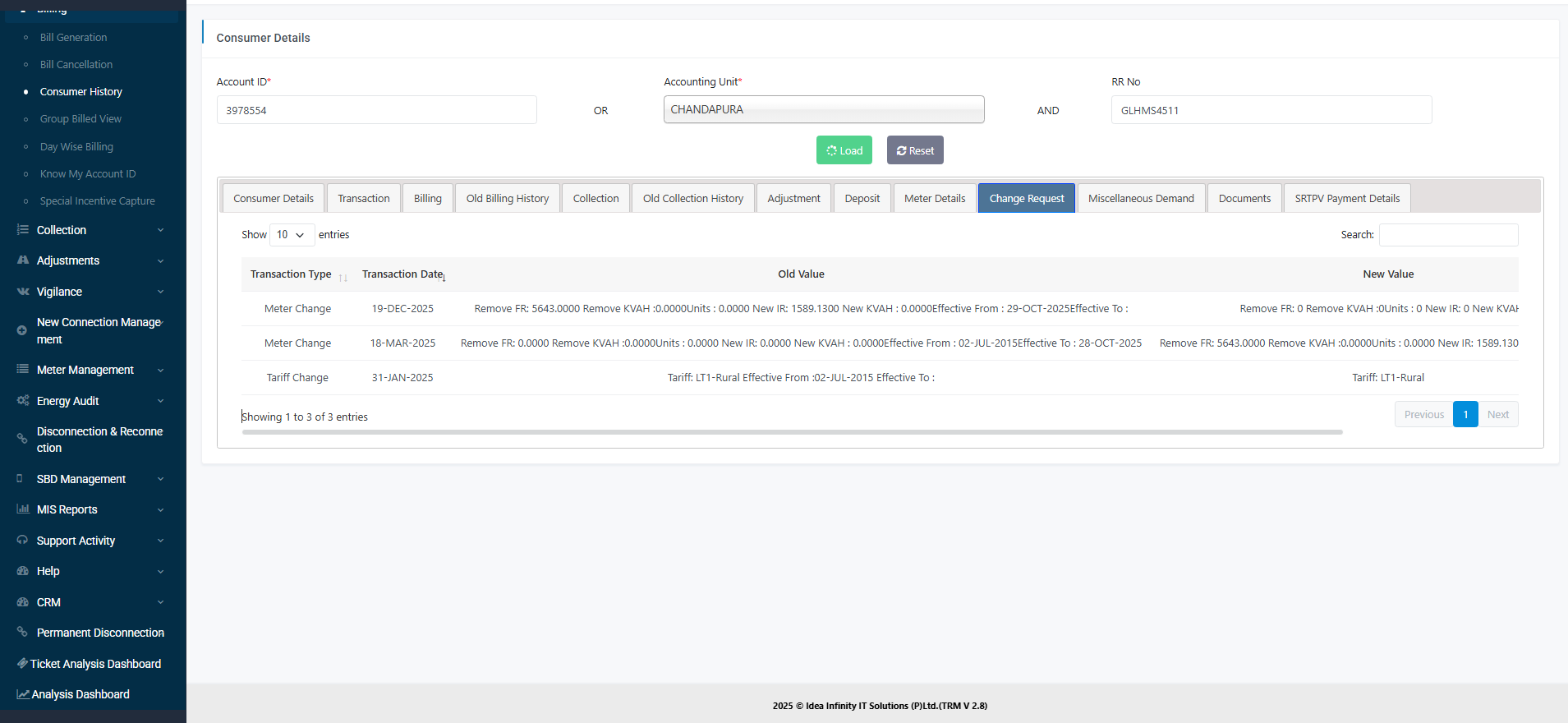Screen dimensions: 1568x723
Task: Click the Support Activity headset icon
Action: (22, 541)
